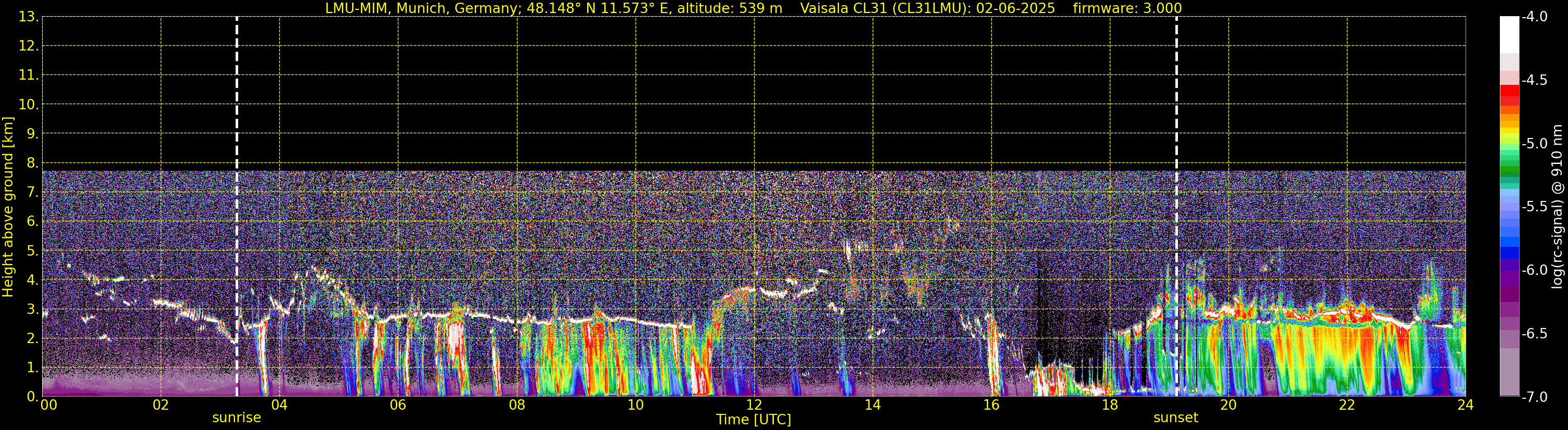The image size is (1568, 430).
Task: Click the 'log(rc-signal) @ 910 nm' colorbar label
Action: 1557,207
